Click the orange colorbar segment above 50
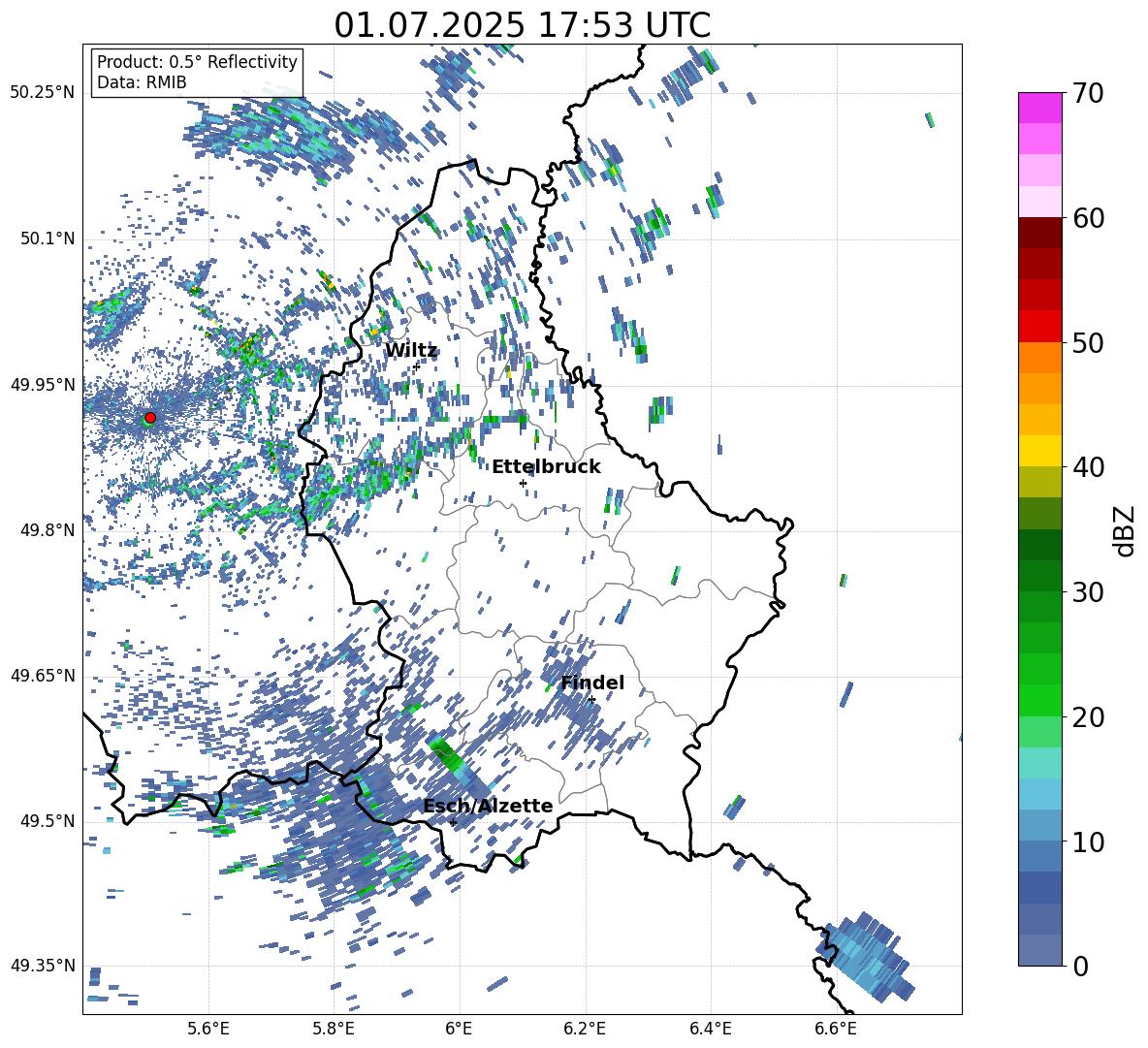 click(x=1039, y=357)
